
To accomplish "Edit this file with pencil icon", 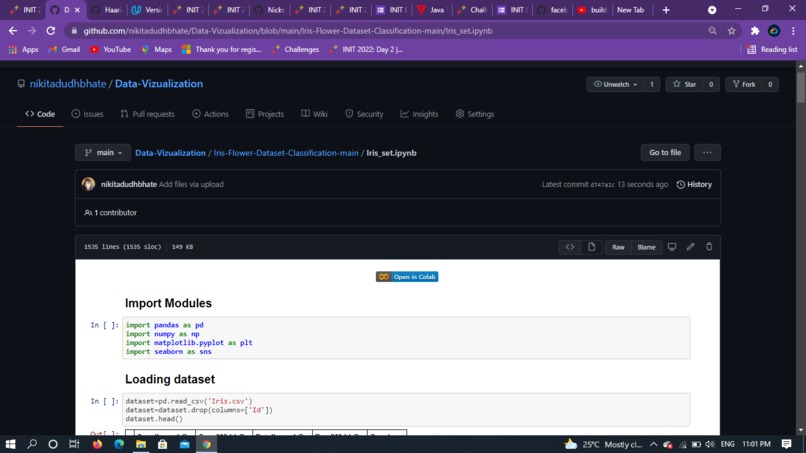I will pyautogui.click(x=690, y=247).
